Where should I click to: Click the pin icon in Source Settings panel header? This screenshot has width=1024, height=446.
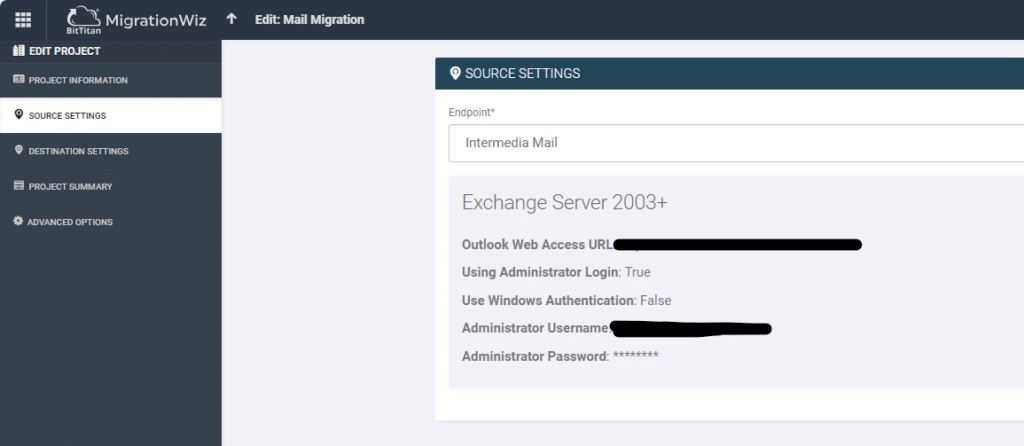(455, 73)
